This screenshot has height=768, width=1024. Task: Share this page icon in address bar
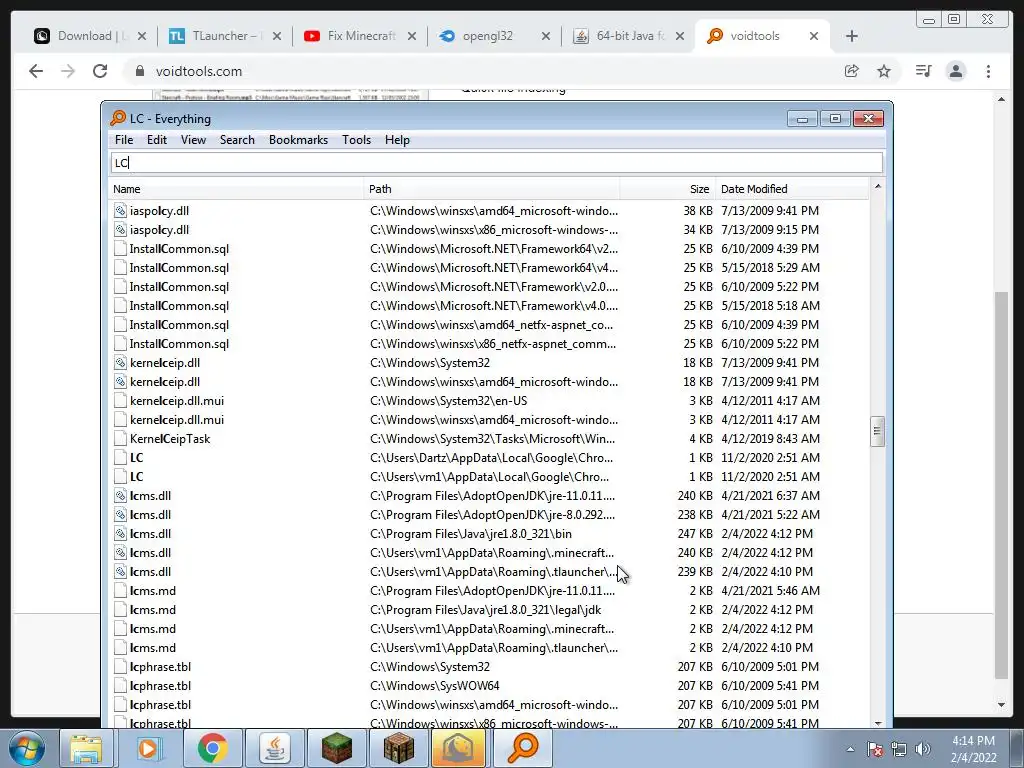(852, 71)
